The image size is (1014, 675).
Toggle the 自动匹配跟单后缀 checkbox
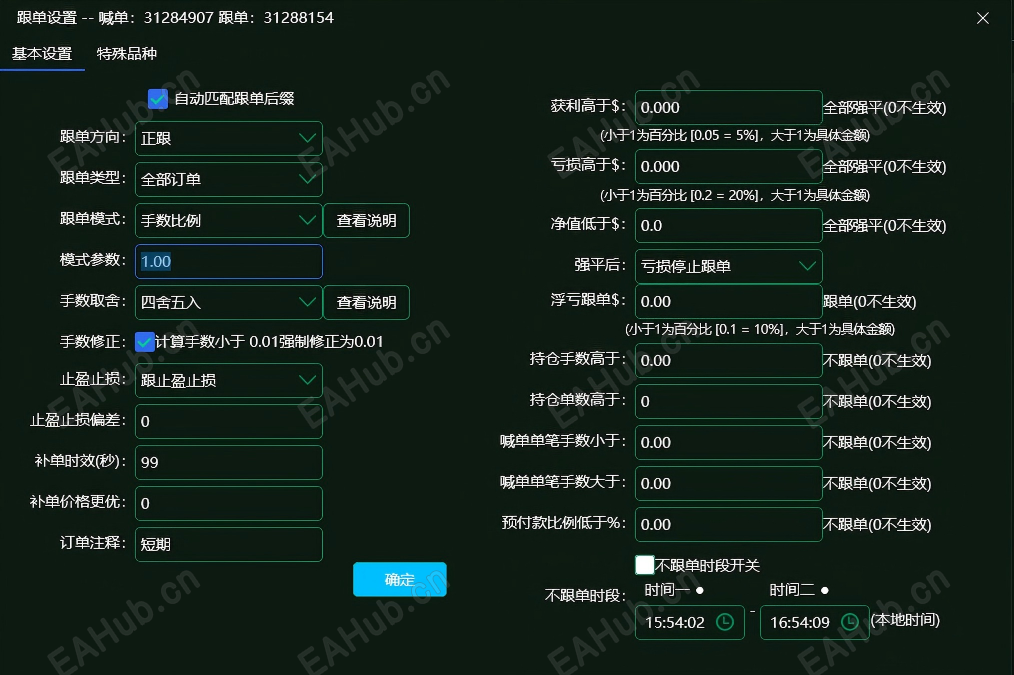(158, 98)
